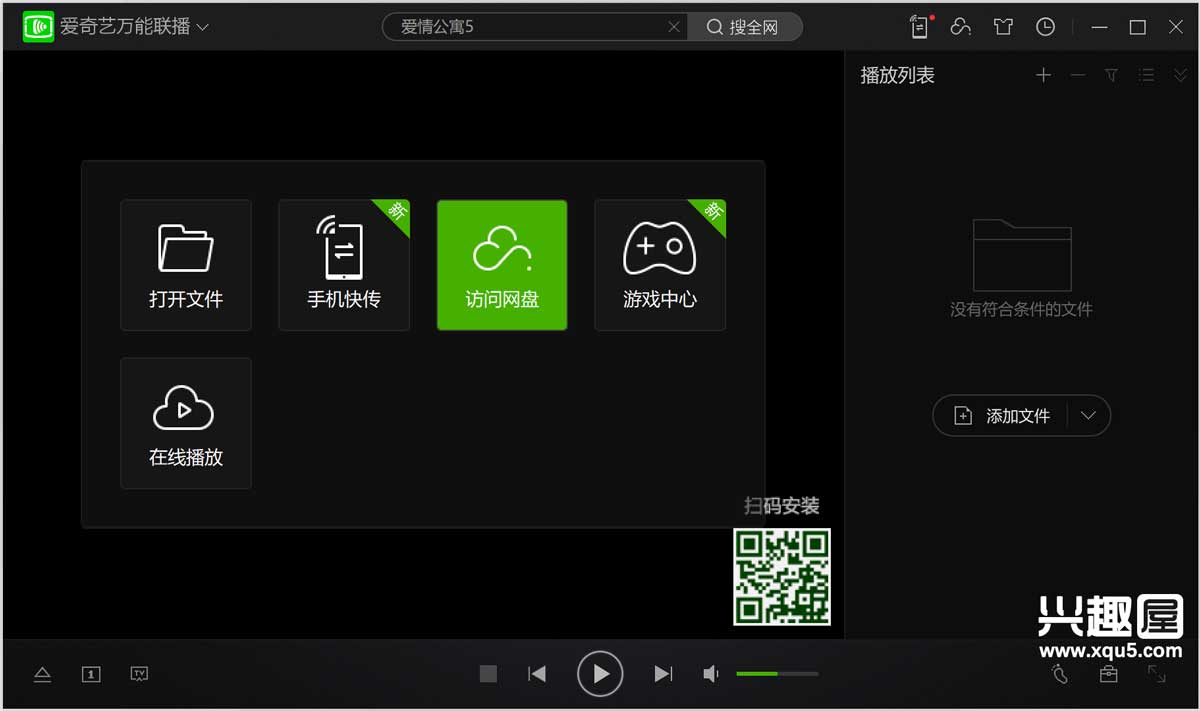Add item with playlist plus icon
Viewport: 1200px width, 711px height.
pos(1043,75)
